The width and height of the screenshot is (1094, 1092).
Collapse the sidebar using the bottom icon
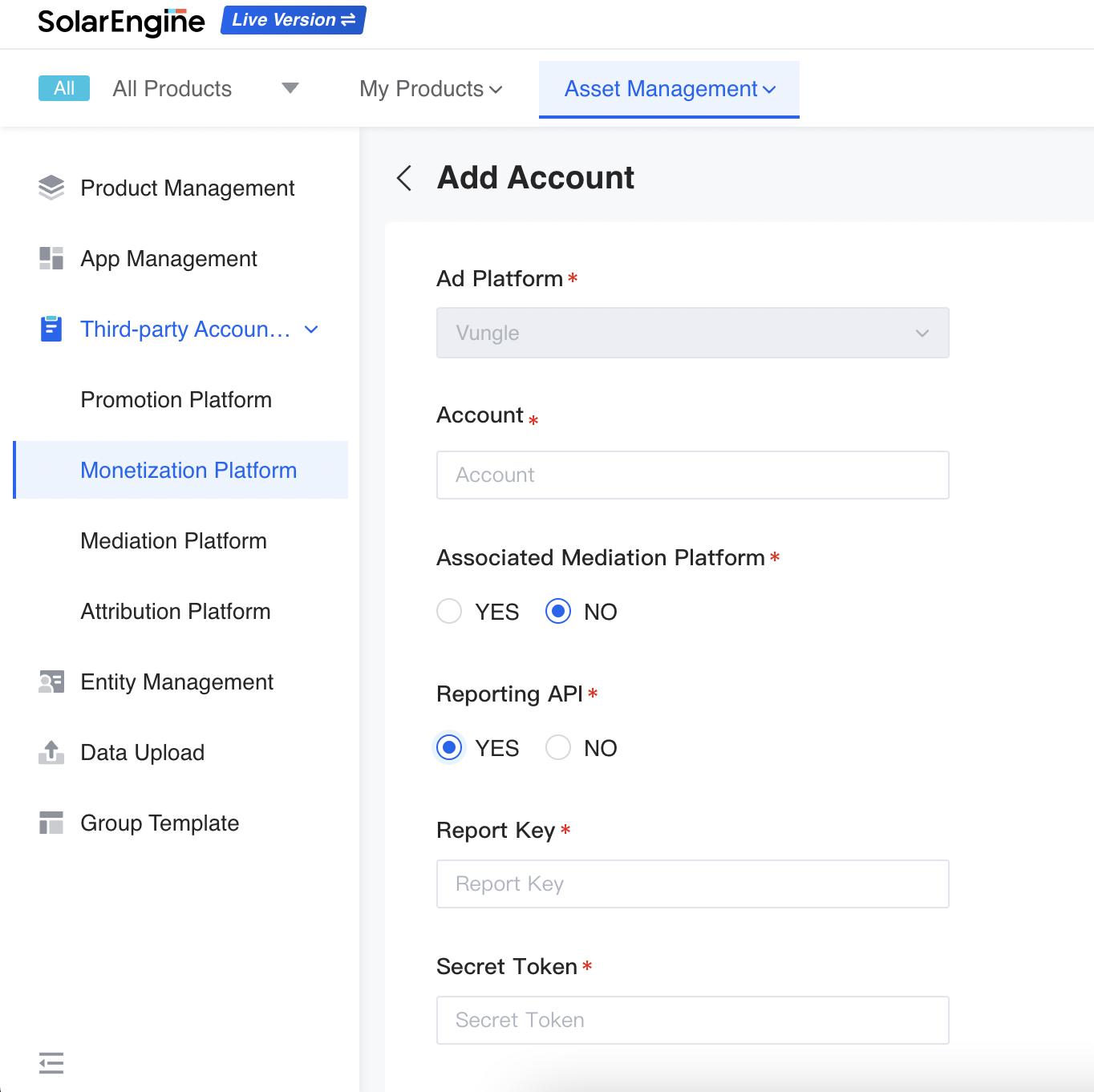[x=51, y=1063]
